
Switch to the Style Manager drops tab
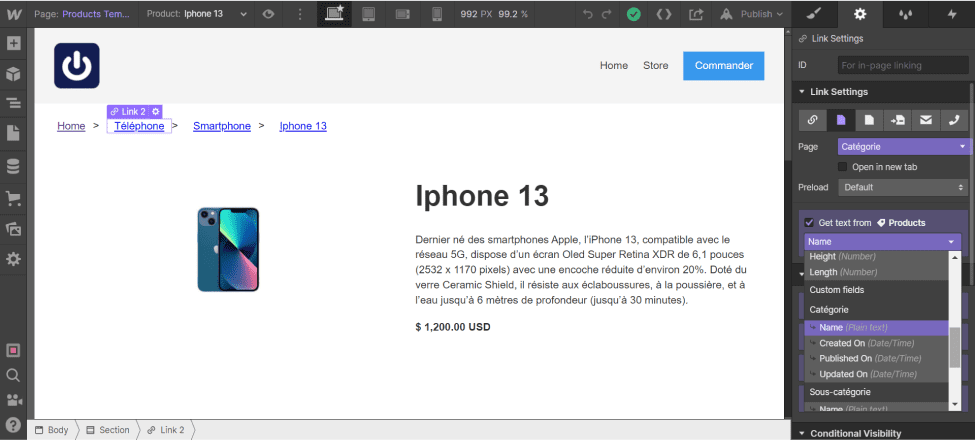(906, 14)
